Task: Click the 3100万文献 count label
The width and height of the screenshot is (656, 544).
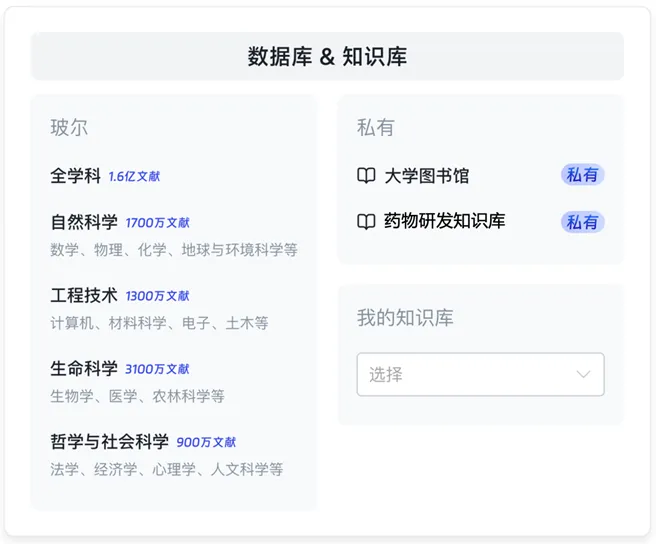Action: pyautogui.click(x=157, y=369)
